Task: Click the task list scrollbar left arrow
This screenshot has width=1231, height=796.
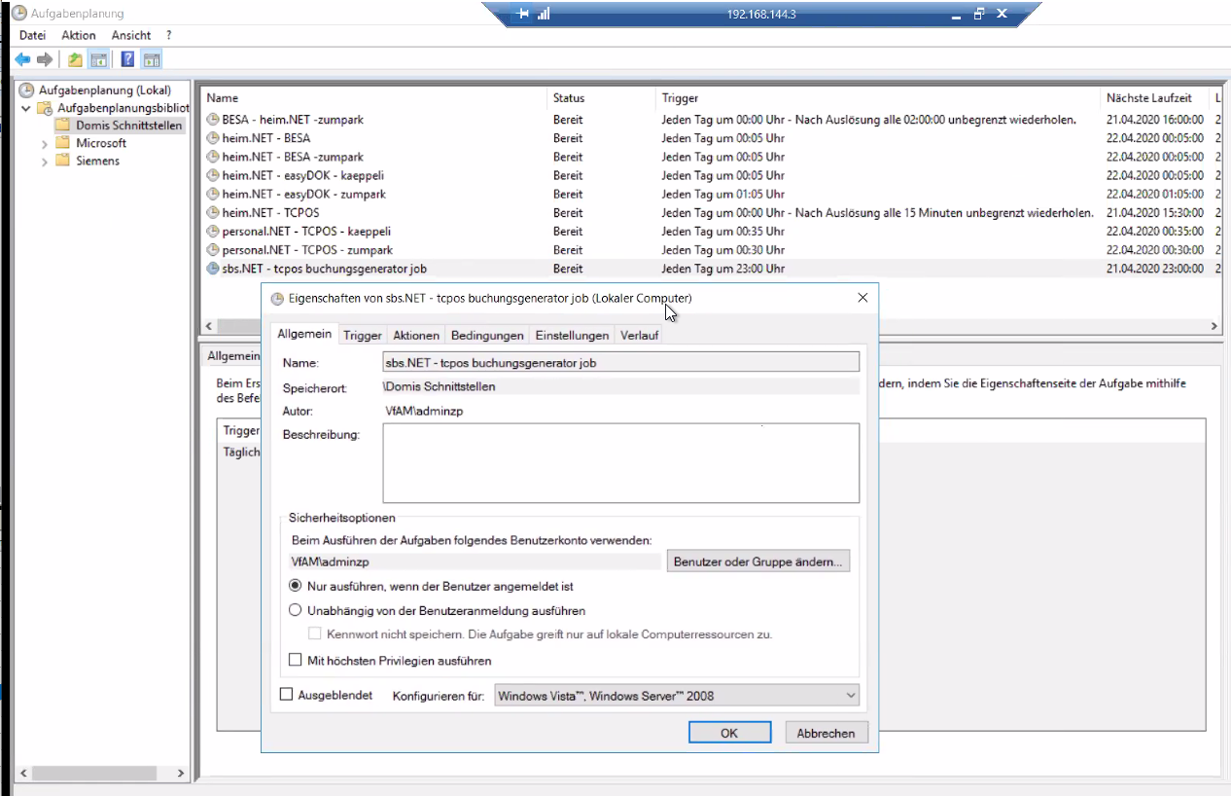Action: click(x=209, y=326)
